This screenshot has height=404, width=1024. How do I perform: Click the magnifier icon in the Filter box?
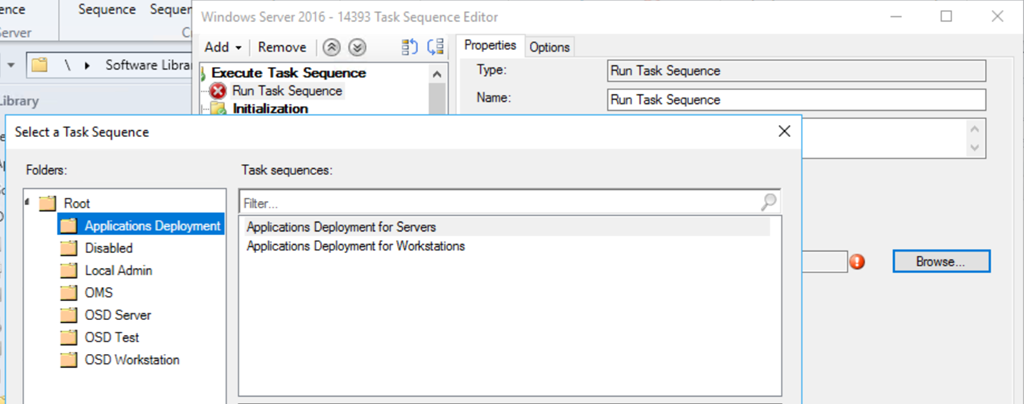[768, 202]
